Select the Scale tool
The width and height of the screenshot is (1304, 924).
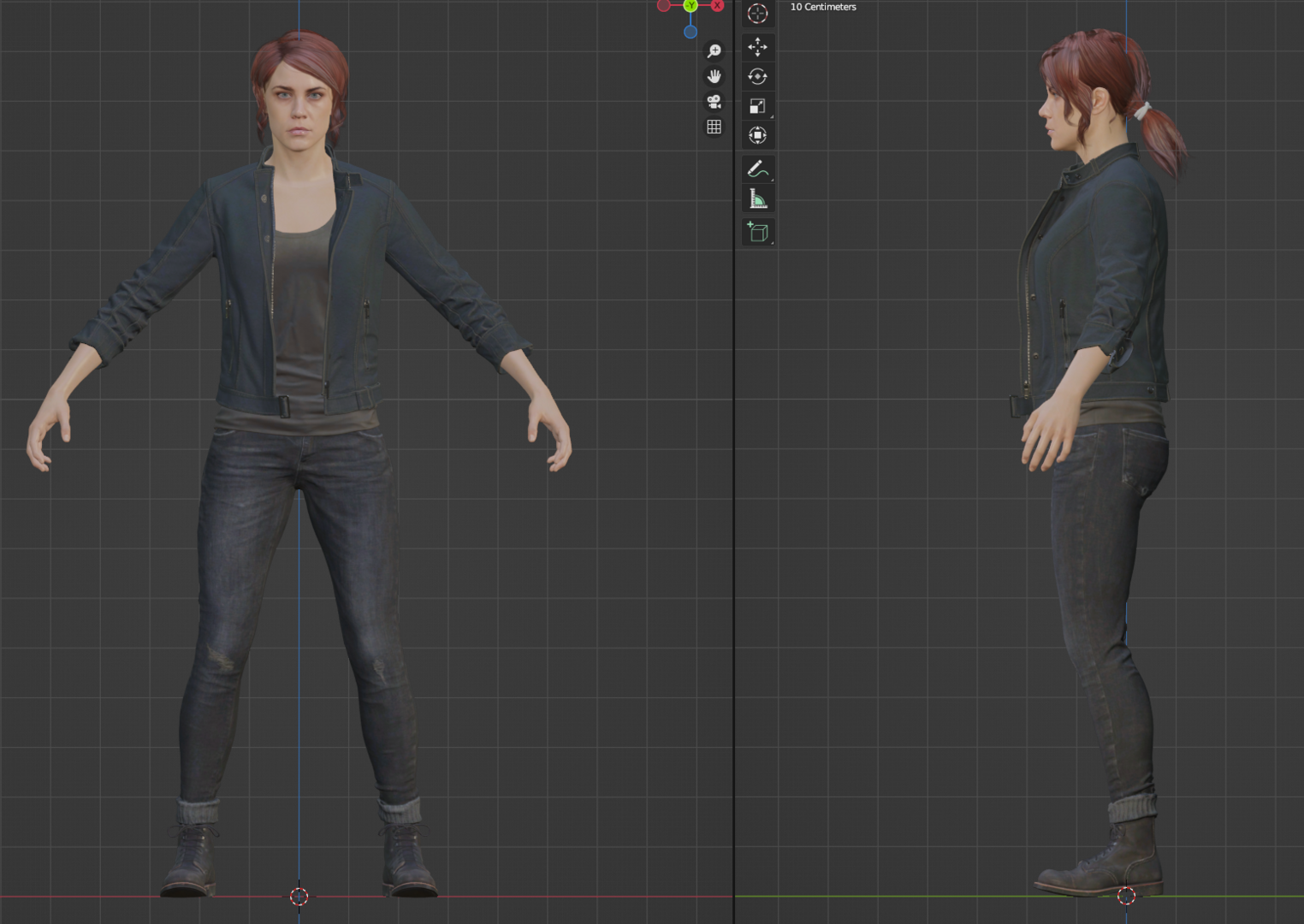coord(757,106)
